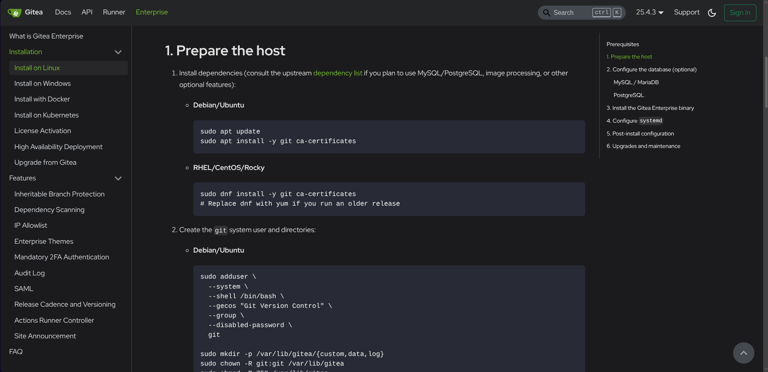Jump to 1. Prepare the host in contents
Viewport: 768px width, 372px height.
click(629, 57)
